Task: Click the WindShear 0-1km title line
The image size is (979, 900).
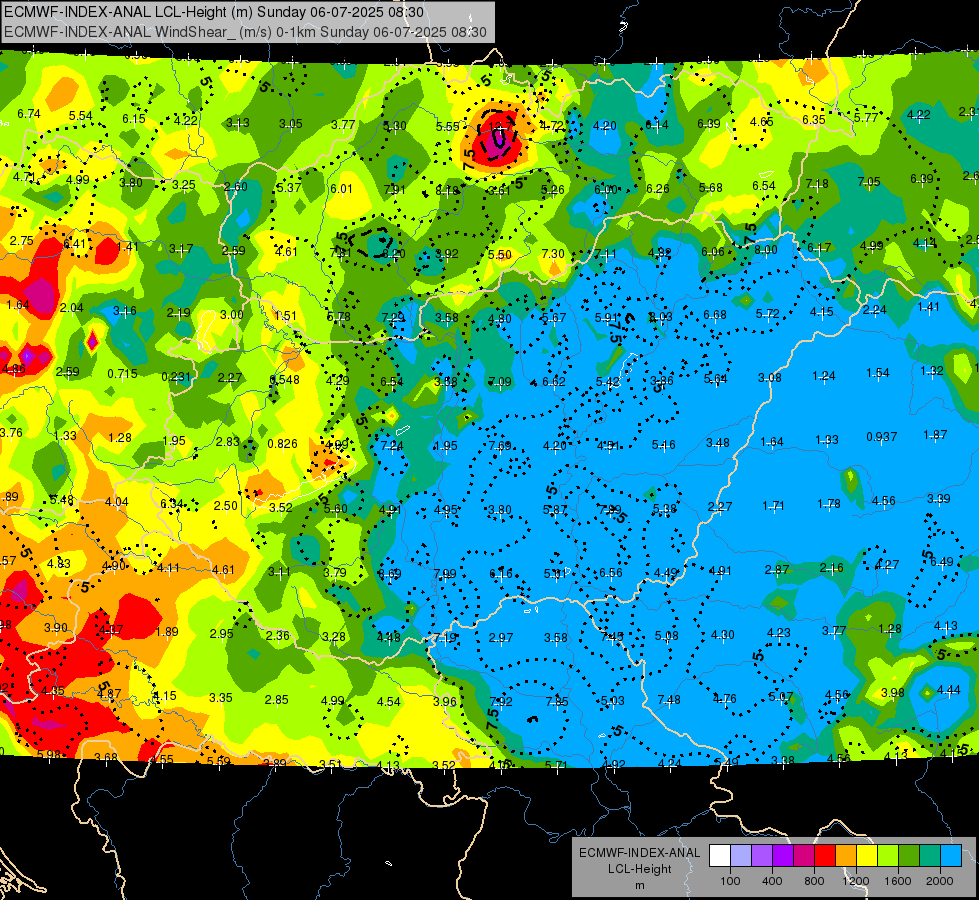Action: point(245,32)
